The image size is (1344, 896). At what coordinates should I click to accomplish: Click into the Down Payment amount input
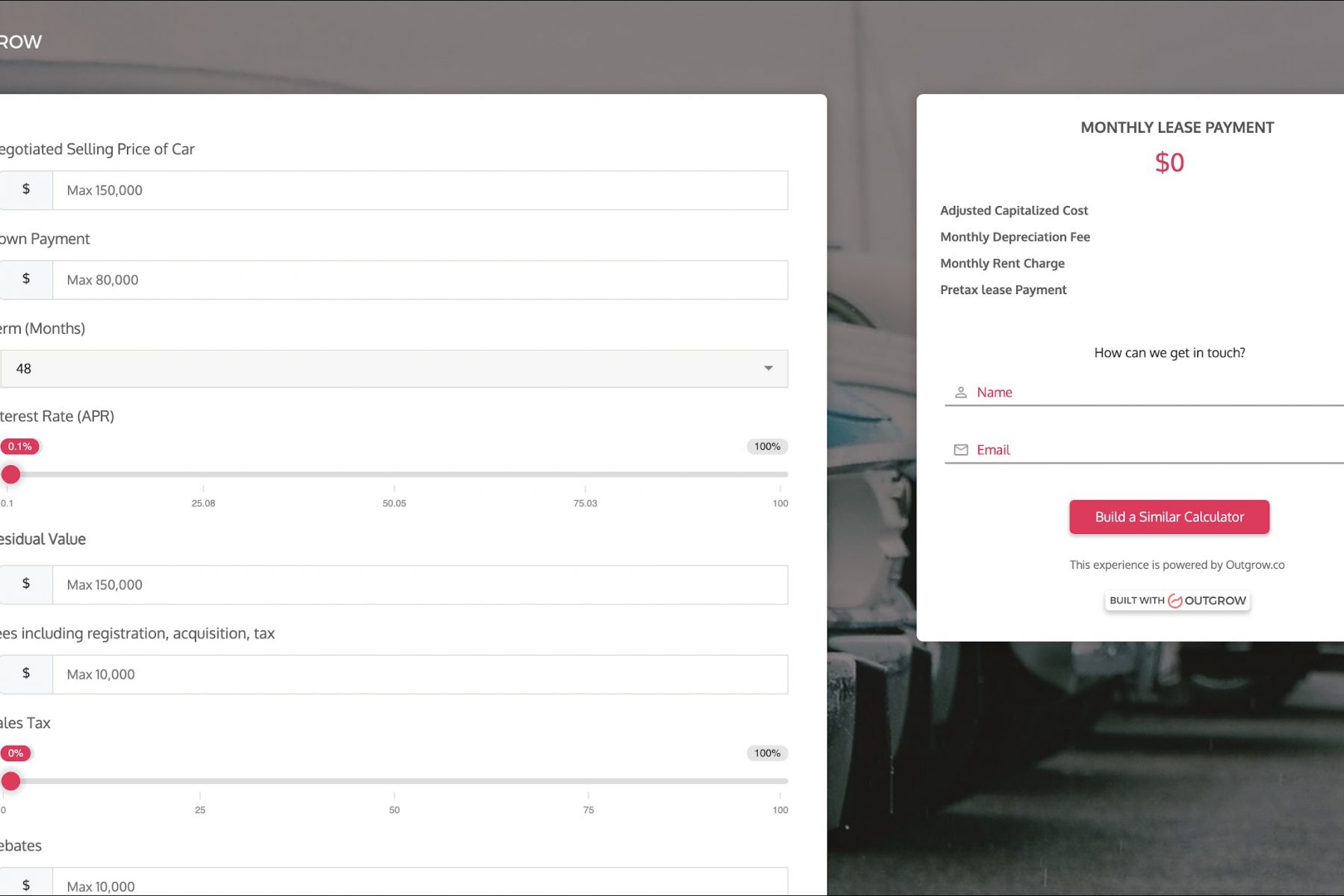pyautogui.click(x=420, y=280)
